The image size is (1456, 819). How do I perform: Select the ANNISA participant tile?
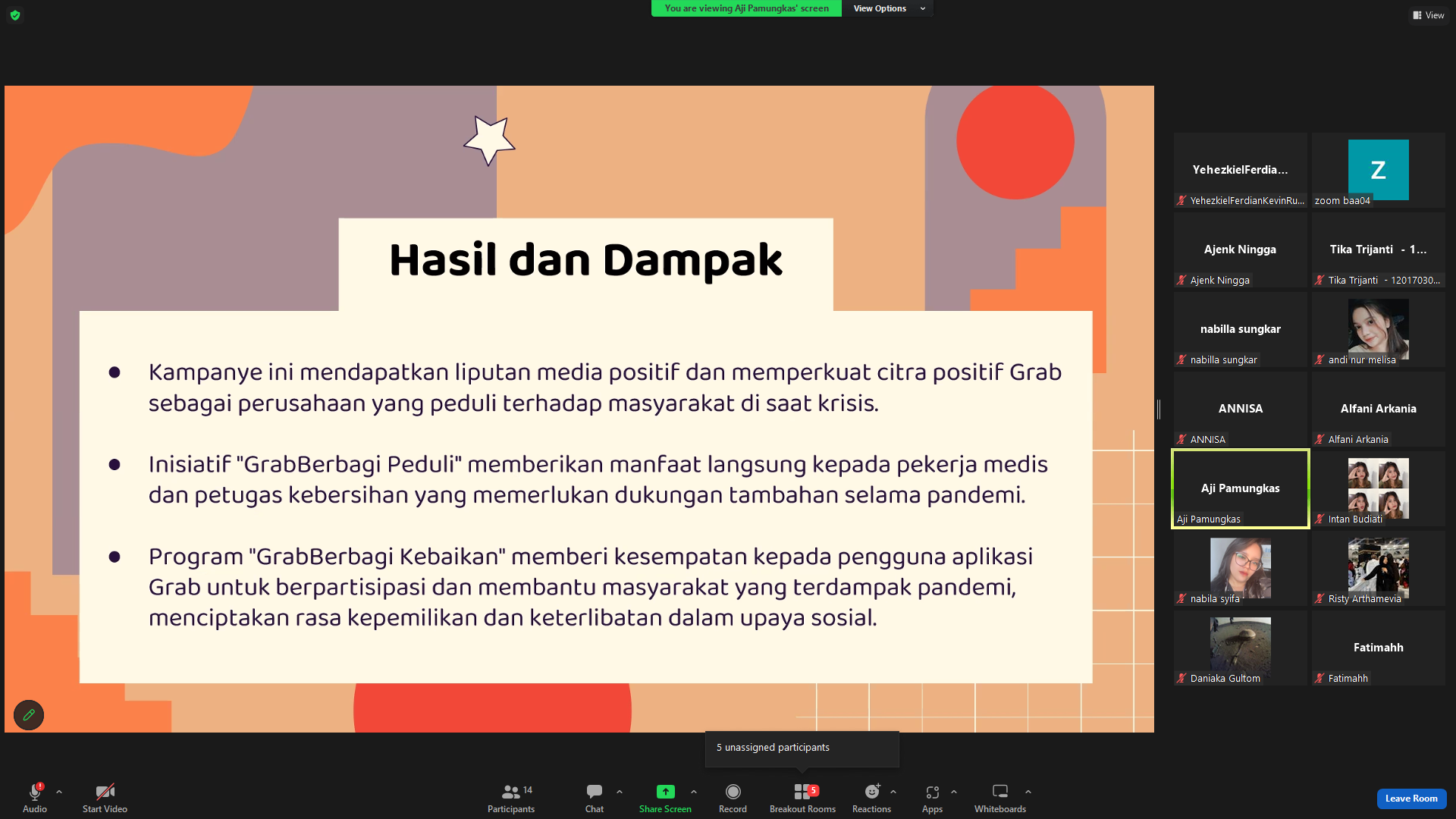point(1241,409)
